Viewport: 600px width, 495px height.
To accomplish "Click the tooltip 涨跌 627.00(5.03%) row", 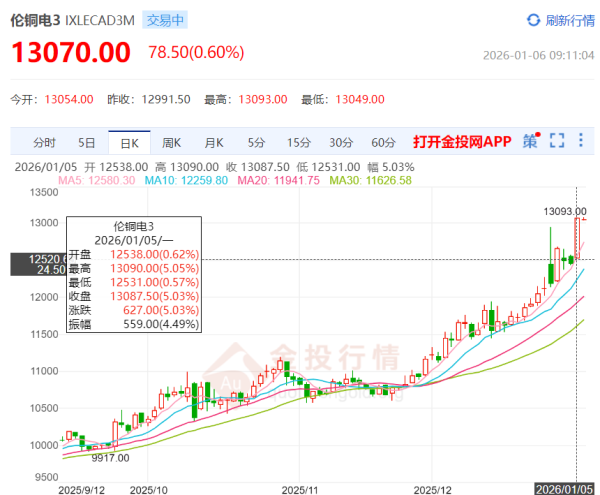I will (134, 310).
